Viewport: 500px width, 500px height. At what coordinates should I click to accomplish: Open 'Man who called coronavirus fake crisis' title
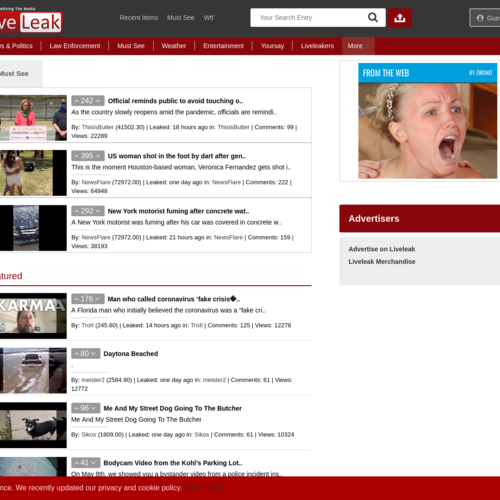174,299
